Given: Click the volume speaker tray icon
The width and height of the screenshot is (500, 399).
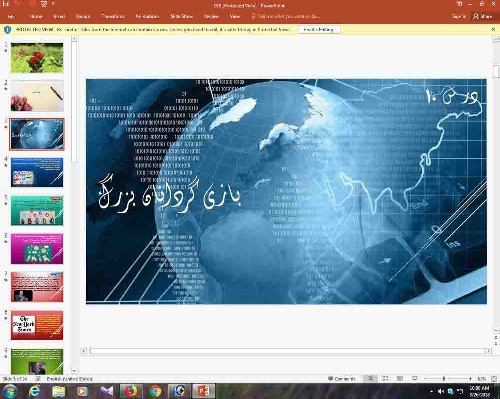Looking at the screenshot, I should 441,391.
